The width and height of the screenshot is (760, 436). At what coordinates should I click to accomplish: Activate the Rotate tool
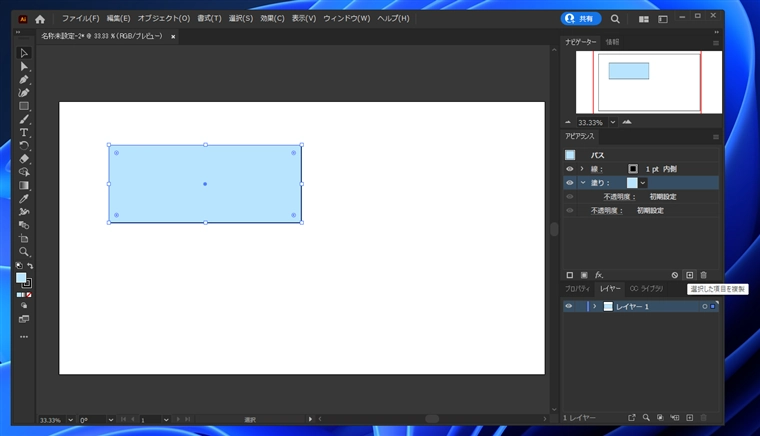point(24,145)
